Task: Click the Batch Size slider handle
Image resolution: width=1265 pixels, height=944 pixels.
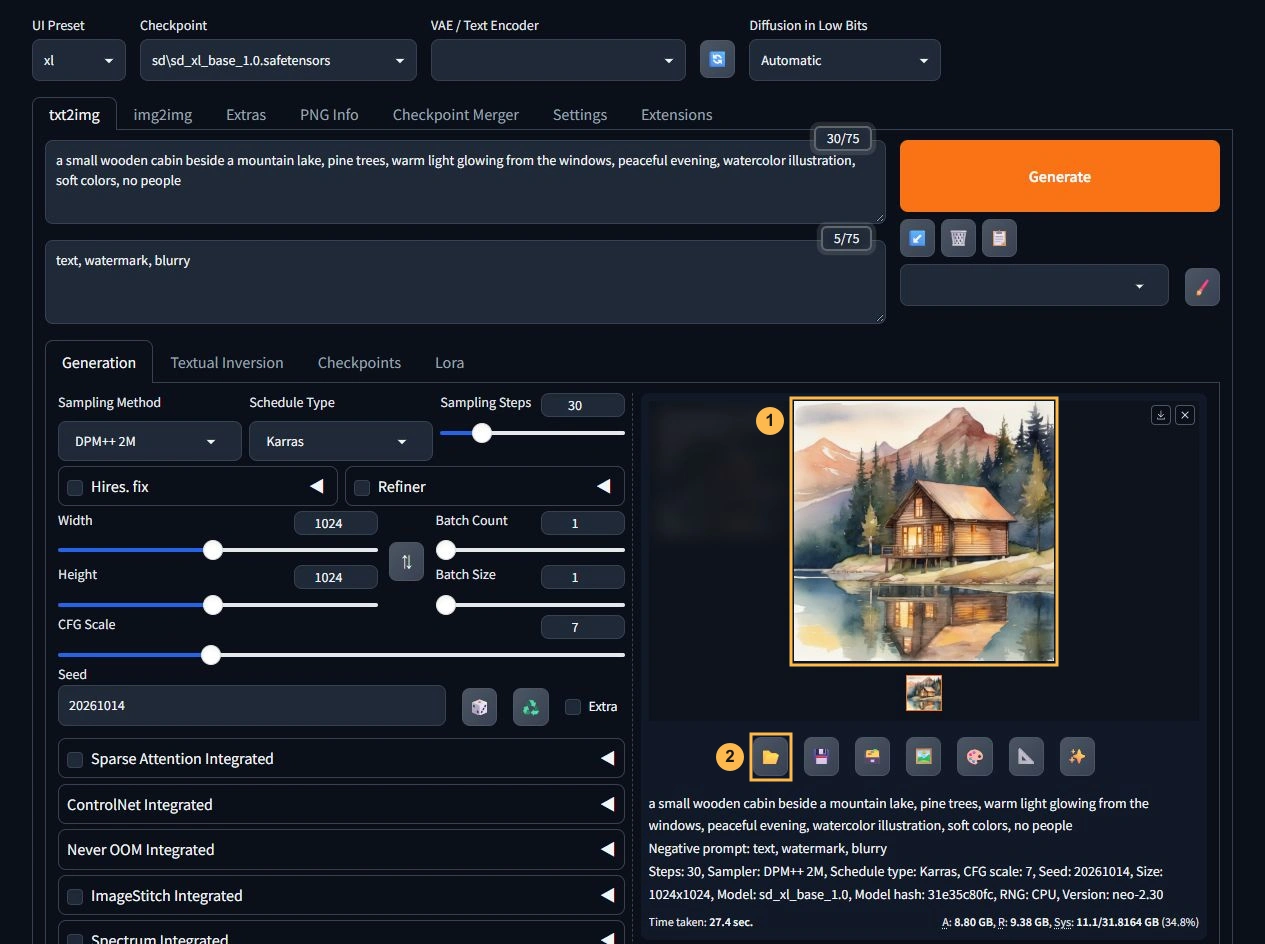Action: coord(446,605)
